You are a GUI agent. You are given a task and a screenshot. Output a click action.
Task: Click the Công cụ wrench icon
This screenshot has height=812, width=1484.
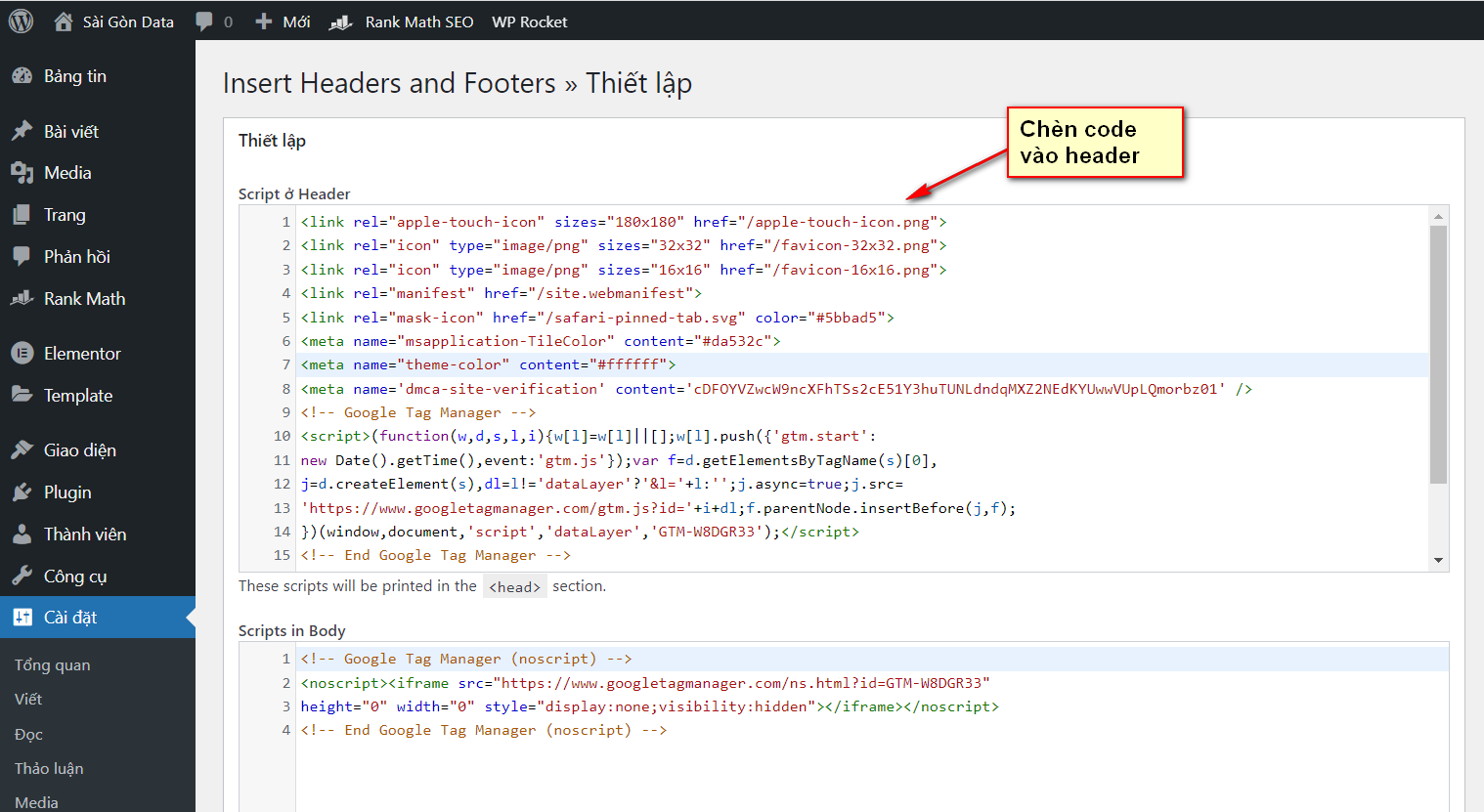(22, 577)
